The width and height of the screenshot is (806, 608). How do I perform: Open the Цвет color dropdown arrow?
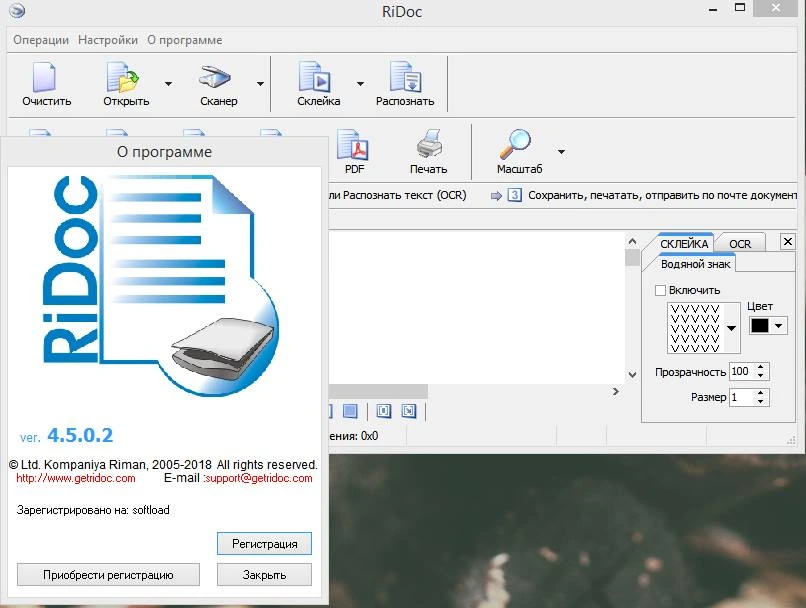click(x=778, y=326)
